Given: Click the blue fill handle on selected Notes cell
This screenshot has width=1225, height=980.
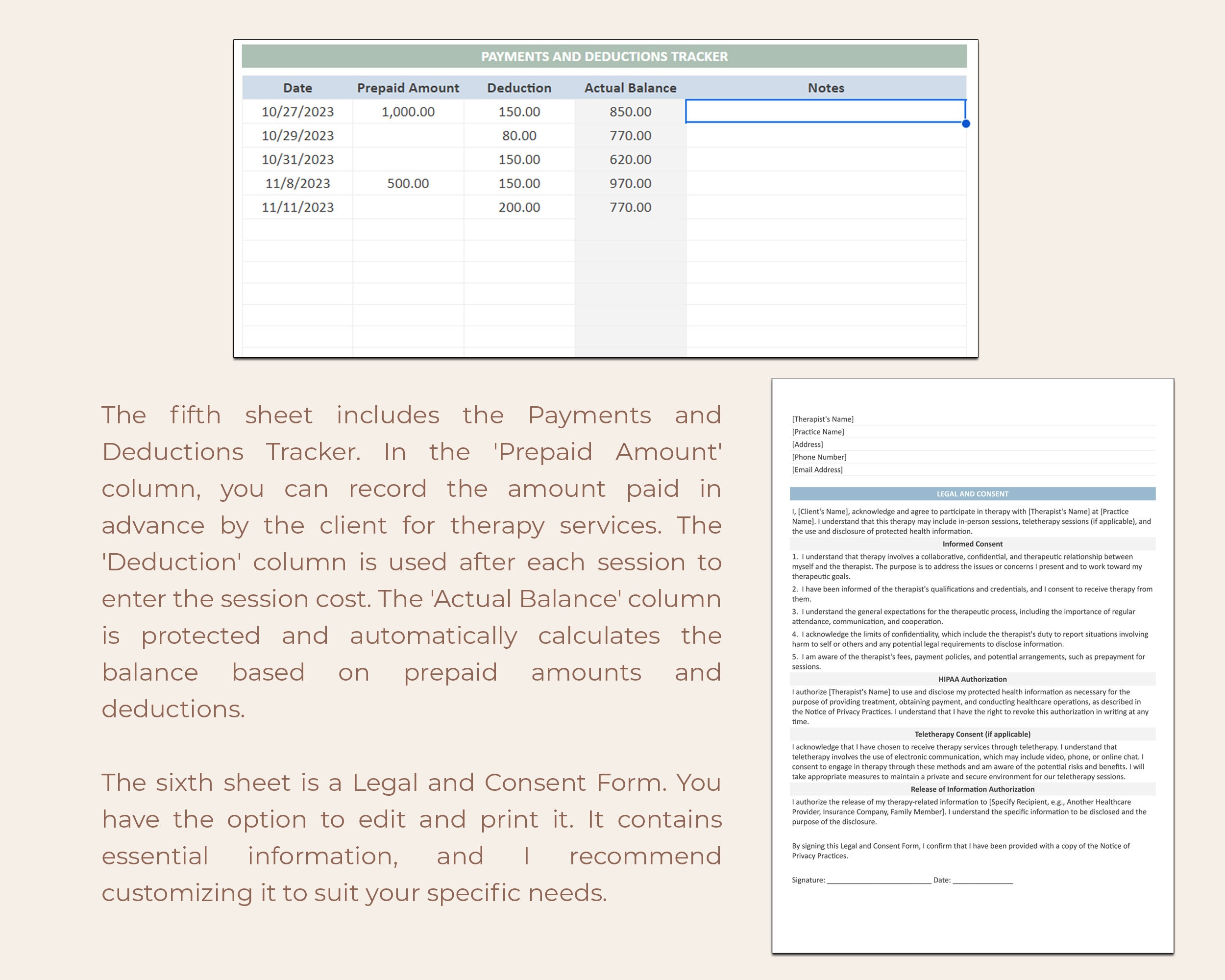Looking at the screenshot, I should tap(966, 124).
